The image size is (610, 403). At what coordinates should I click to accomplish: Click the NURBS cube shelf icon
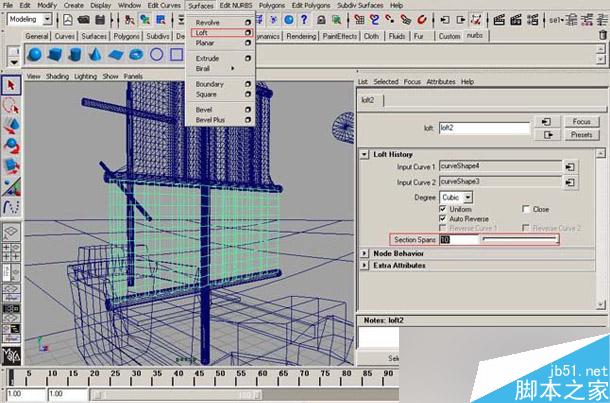click(x=55, y=54)
